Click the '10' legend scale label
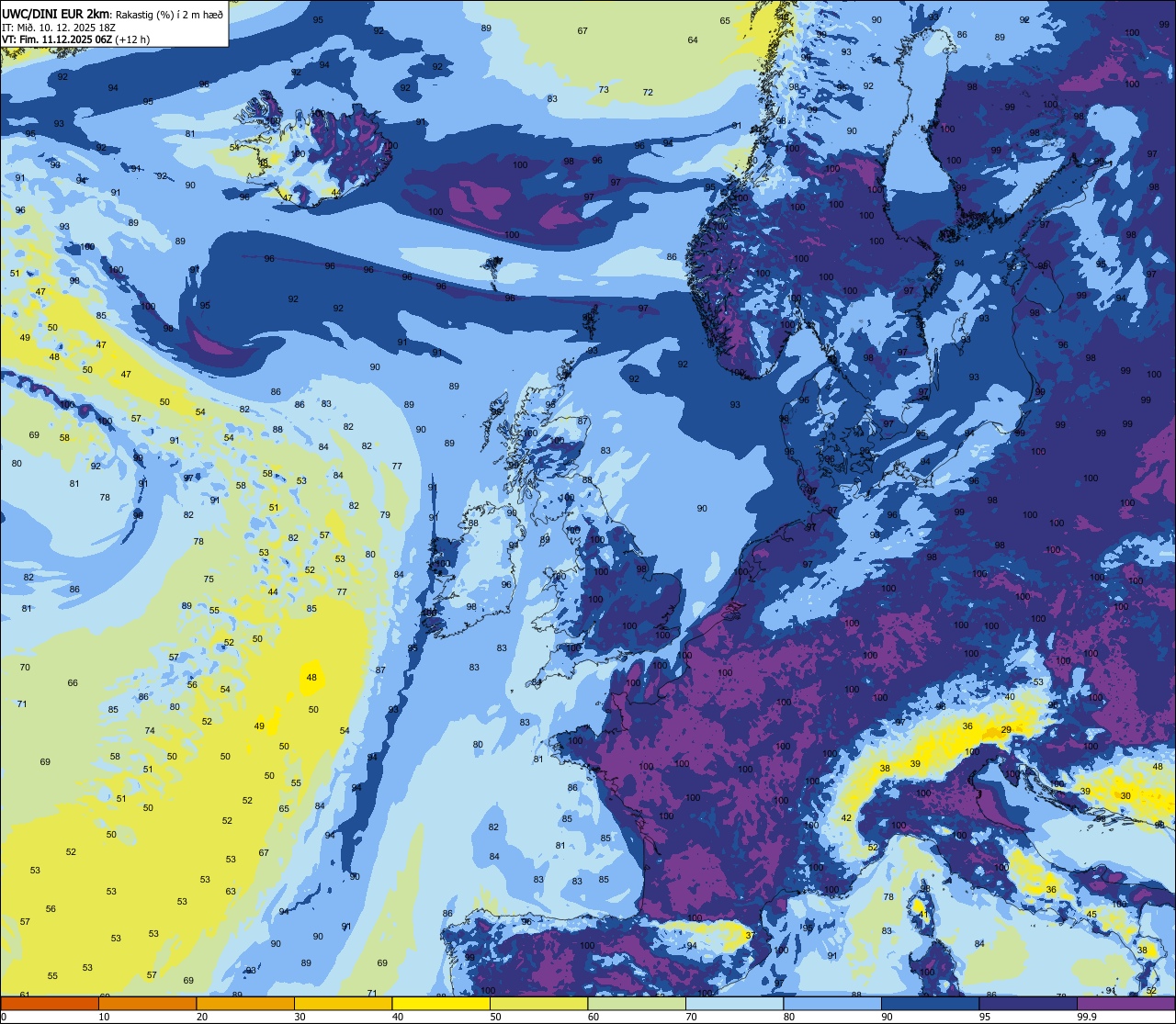 point(105,1017)
